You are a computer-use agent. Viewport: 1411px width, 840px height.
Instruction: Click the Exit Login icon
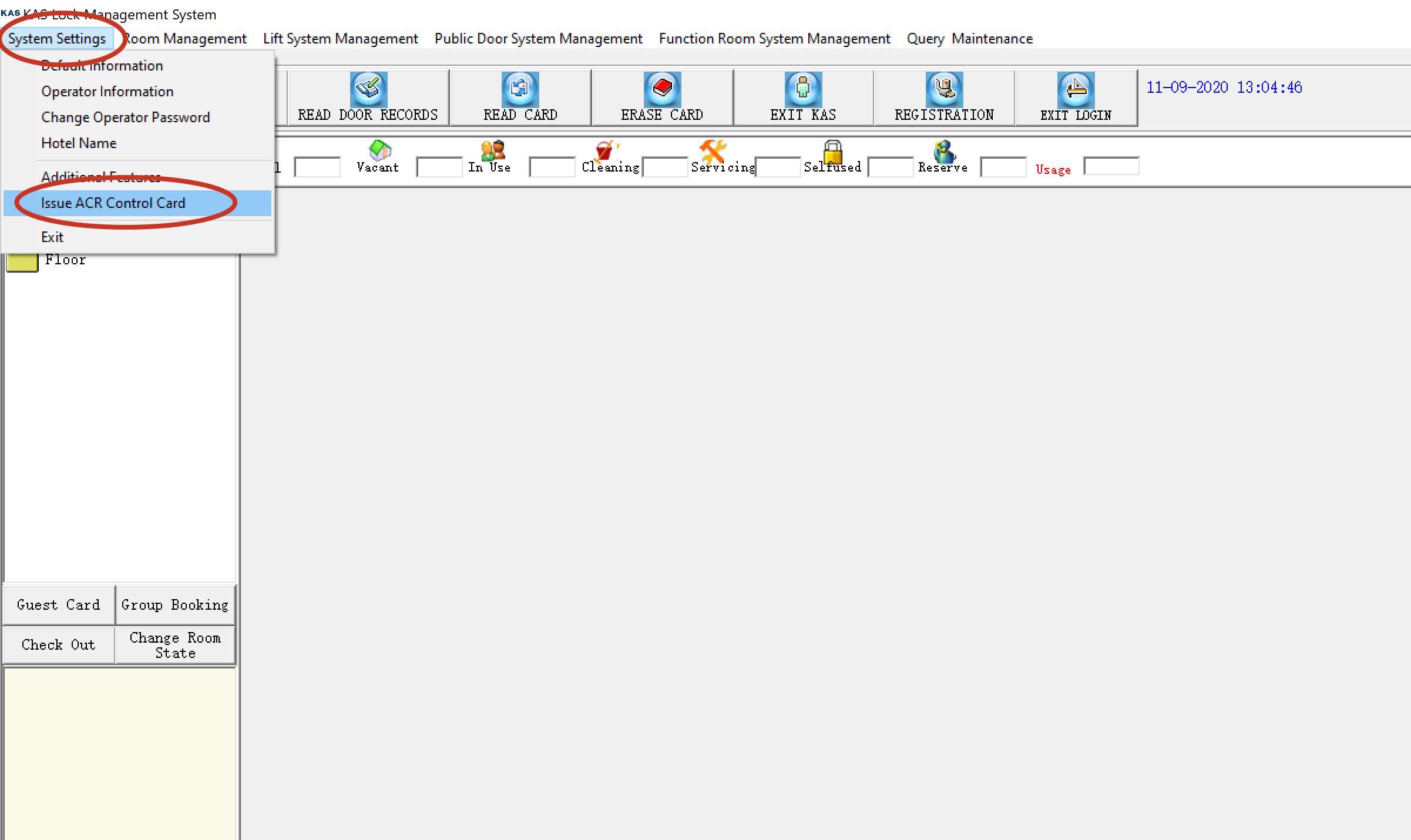pos(1076,89)
